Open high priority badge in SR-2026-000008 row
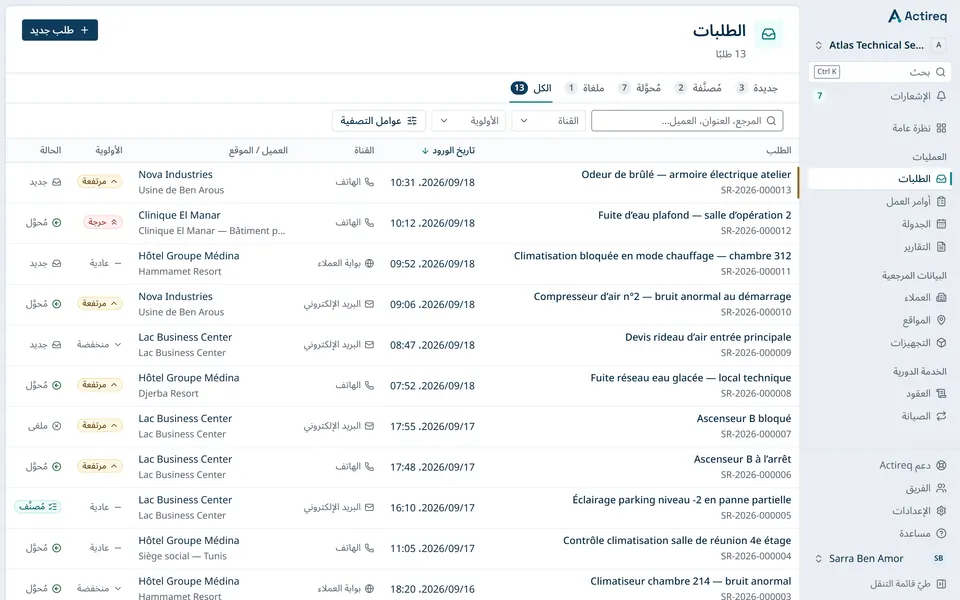This screenshot has width=960, height=600. tap(99, 384)
